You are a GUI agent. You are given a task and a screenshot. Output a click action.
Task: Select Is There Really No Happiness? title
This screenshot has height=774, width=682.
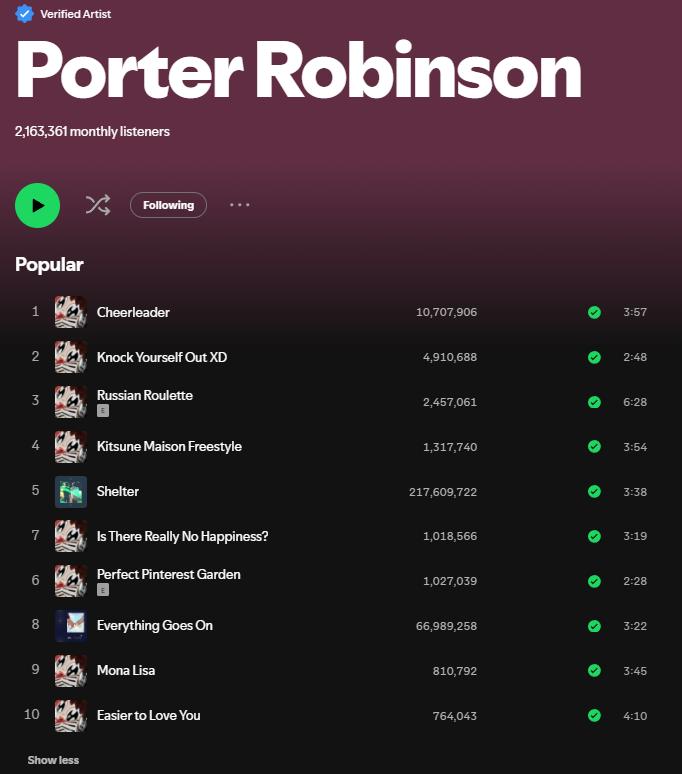click(183, 536)
